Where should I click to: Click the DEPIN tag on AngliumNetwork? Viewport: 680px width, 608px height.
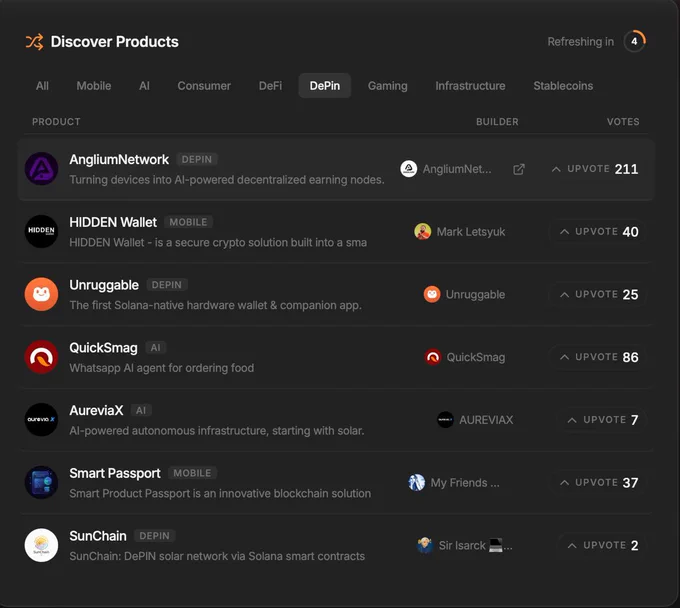[x=197, y=160]
